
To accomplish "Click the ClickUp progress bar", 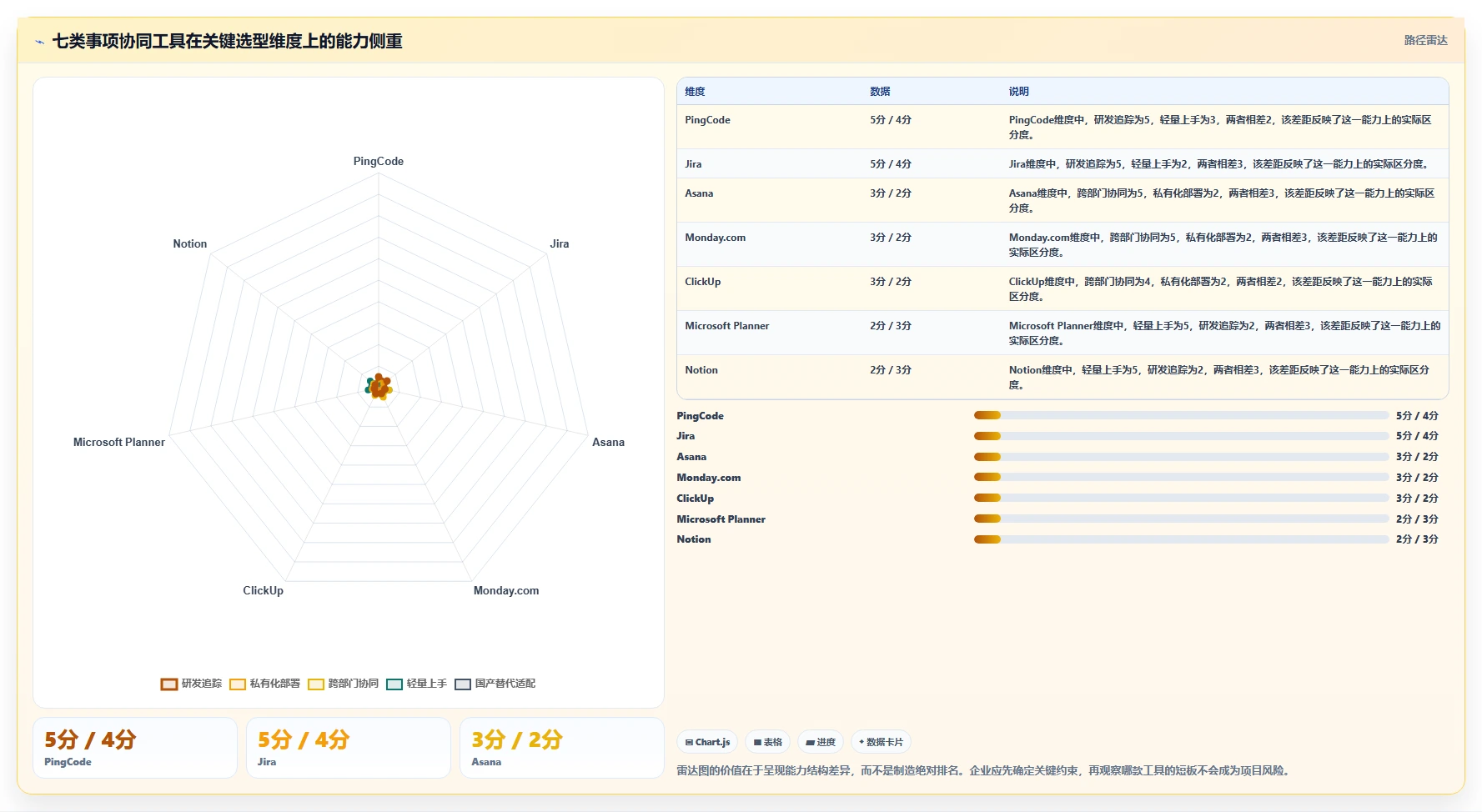I will tap(1182, 498).
